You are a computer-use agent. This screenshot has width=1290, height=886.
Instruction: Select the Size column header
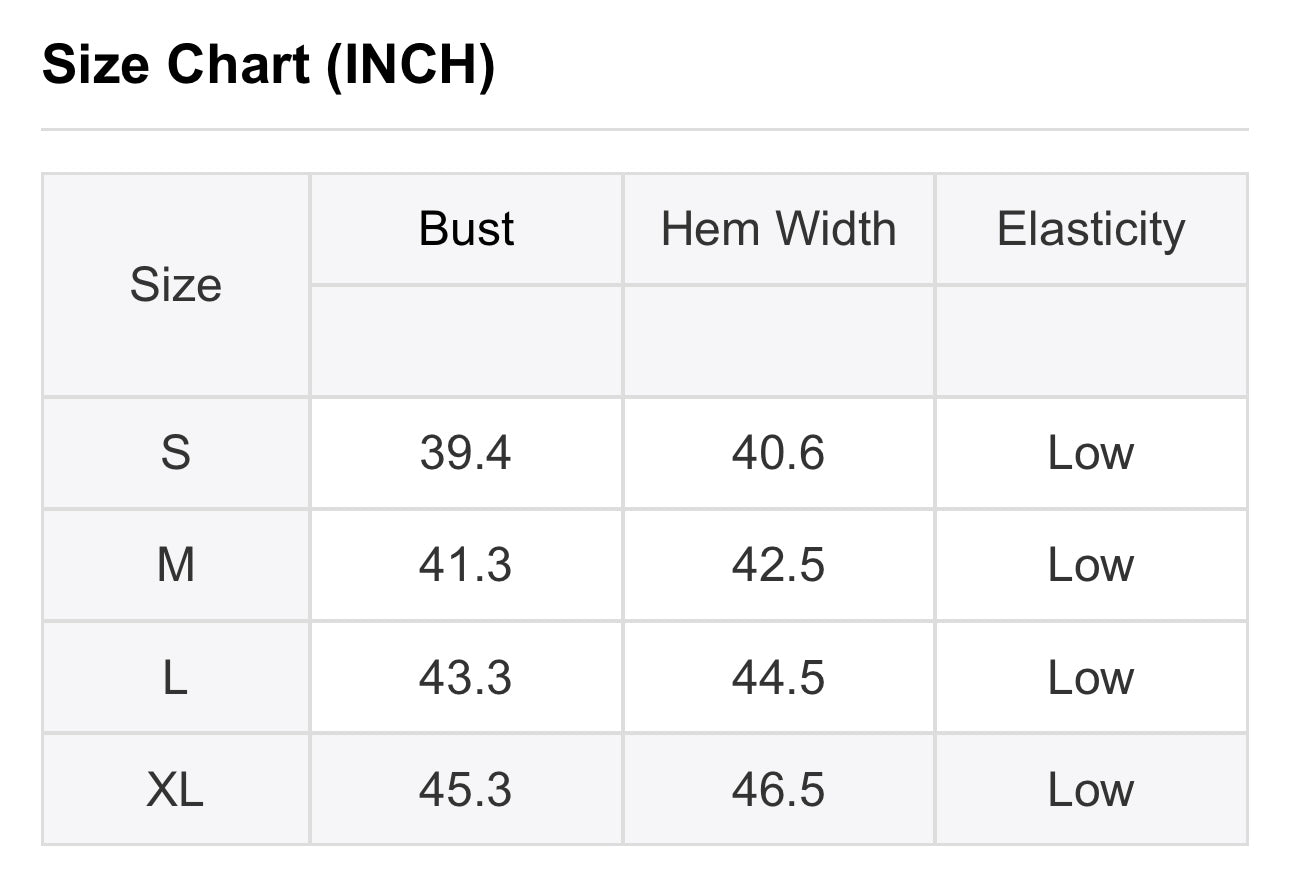pyautogui.click(x=175, y=285)
